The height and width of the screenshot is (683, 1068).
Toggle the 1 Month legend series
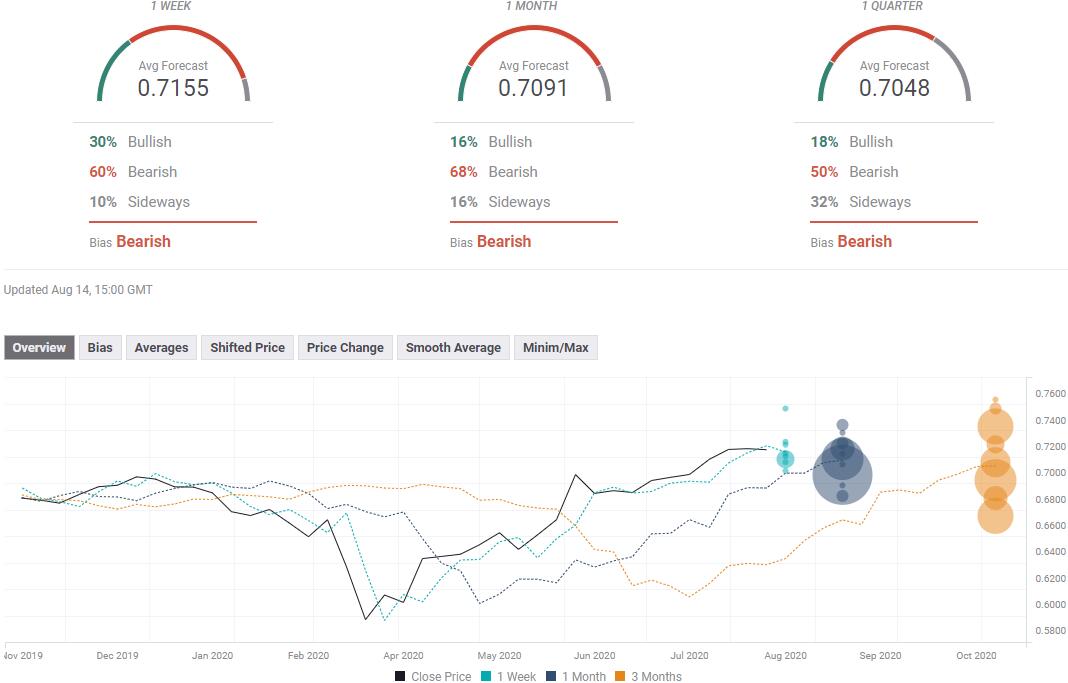point(577,676)
